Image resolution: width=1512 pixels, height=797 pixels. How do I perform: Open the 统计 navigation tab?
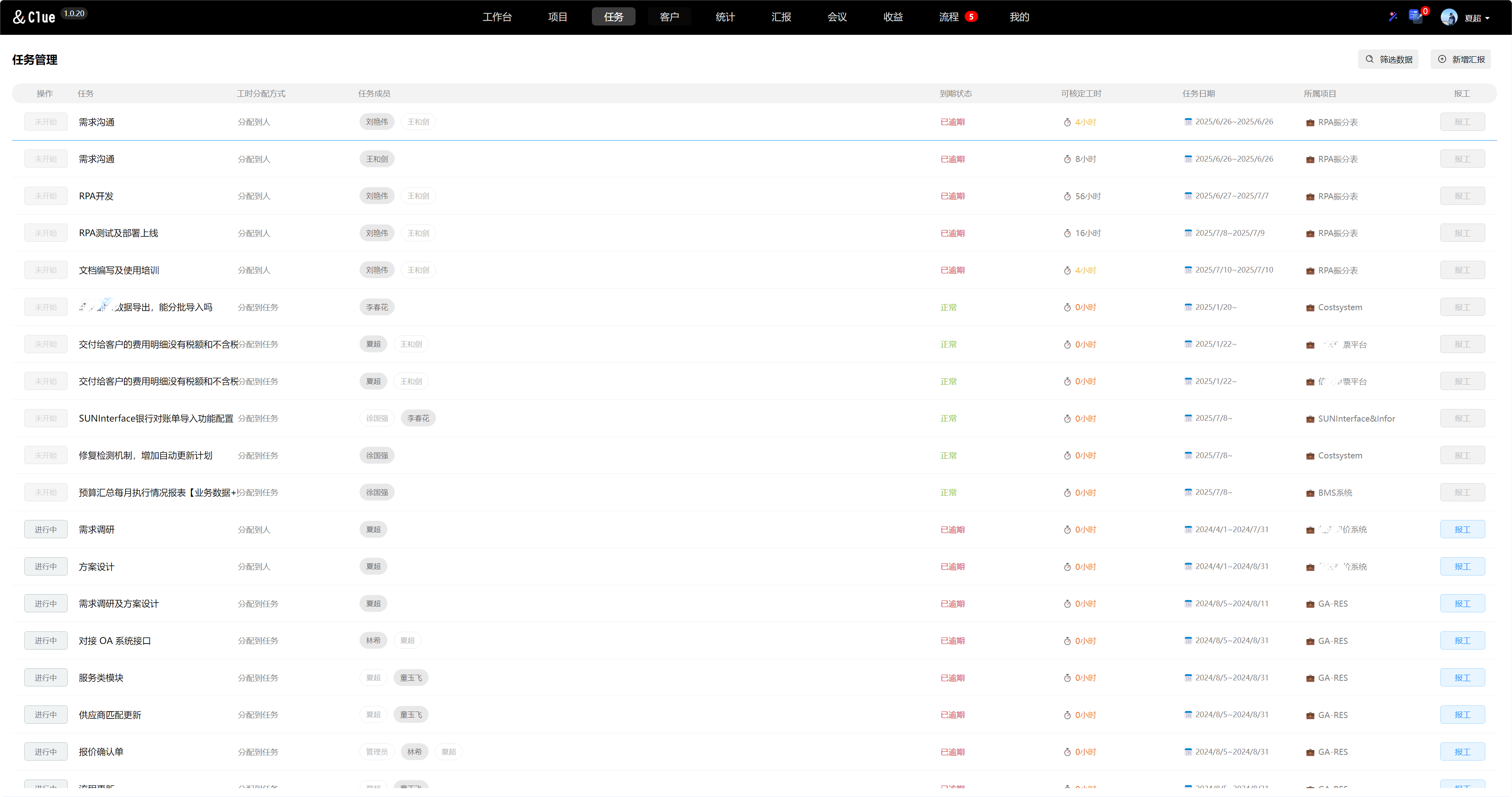(725, 17)
